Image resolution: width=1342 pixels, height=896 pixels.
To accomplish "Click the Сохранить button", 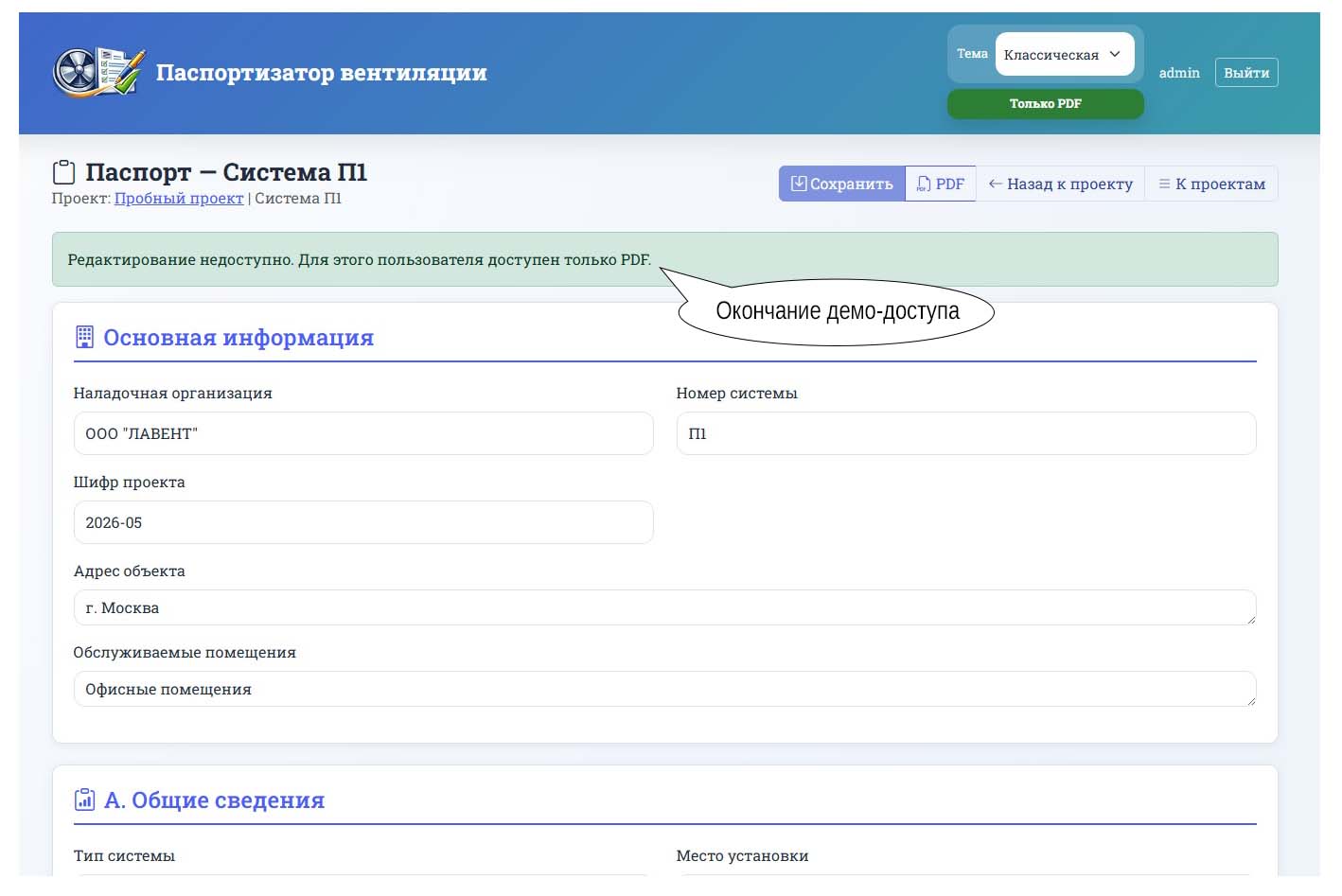I will click(841, 184).
